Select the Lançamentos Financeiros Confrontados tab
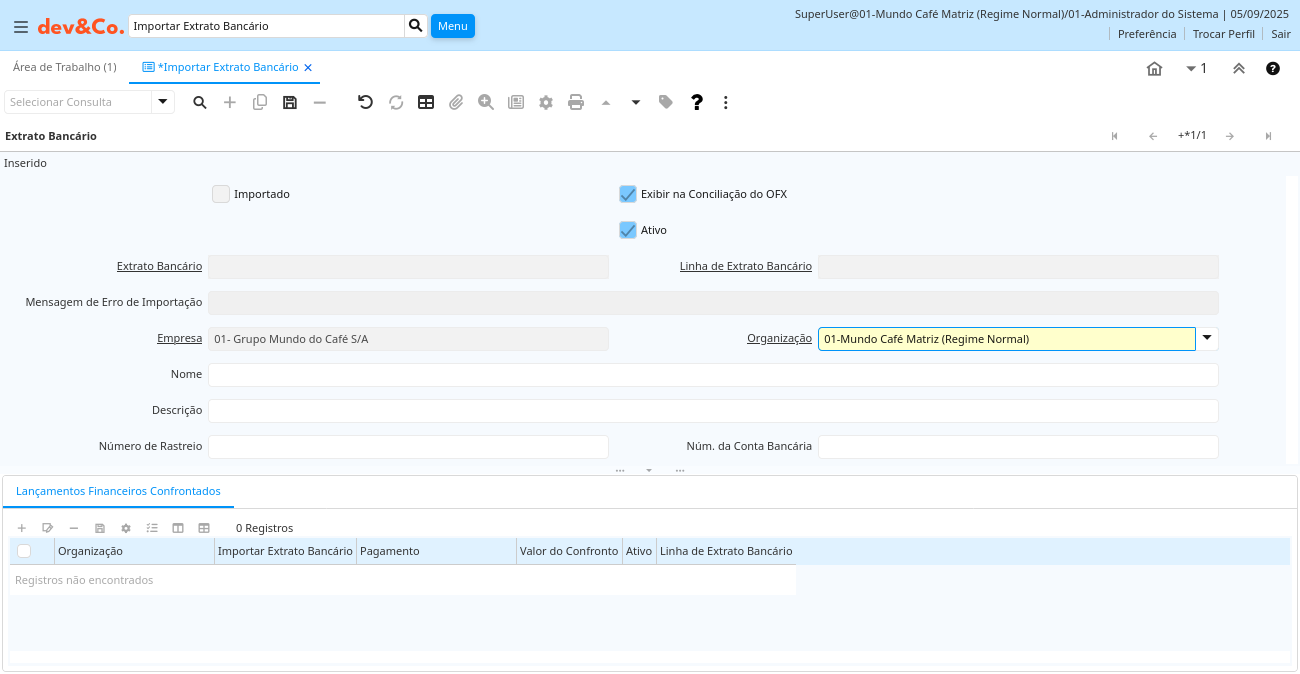The height and width of the screenshot is (674, 1300). click(x=118, y=491)
